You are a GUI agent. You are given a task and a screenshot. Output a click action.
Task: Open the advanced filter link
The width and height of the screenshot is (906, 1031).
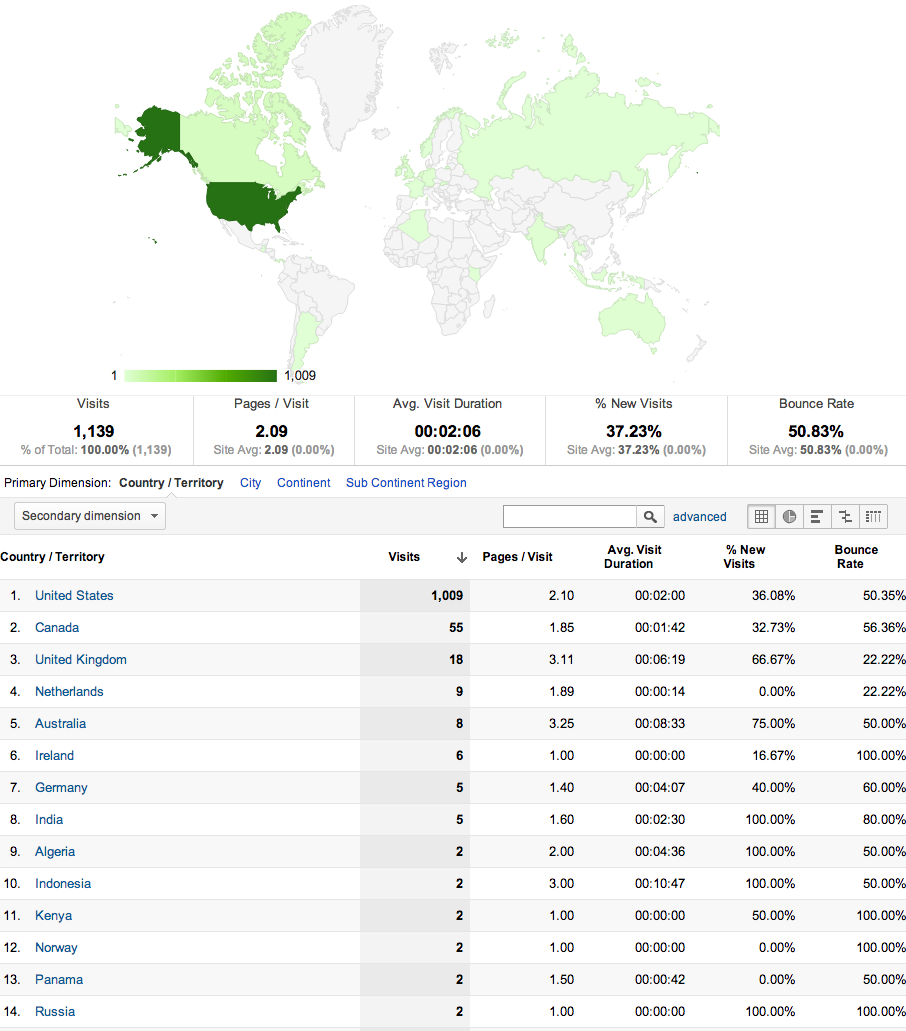pos(700,517)
